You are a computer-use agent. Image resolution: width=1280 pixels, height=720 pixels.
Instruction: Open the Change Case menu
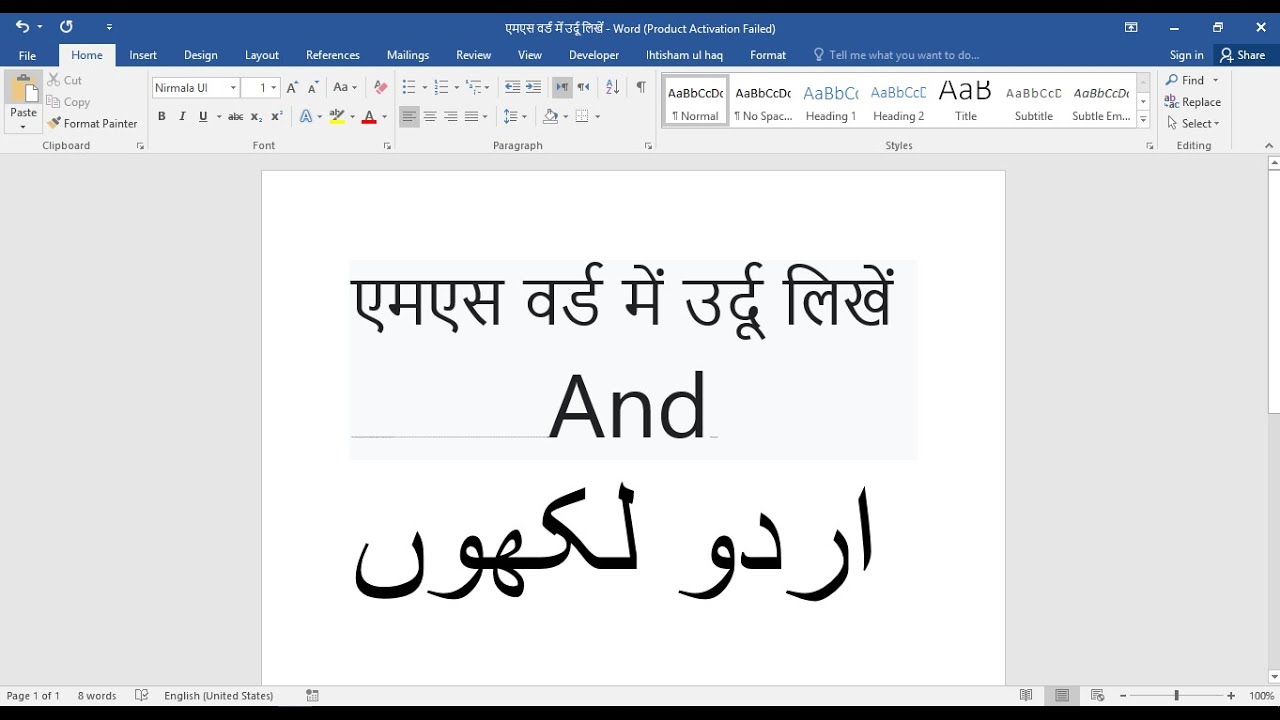click(x=345, y=88)
